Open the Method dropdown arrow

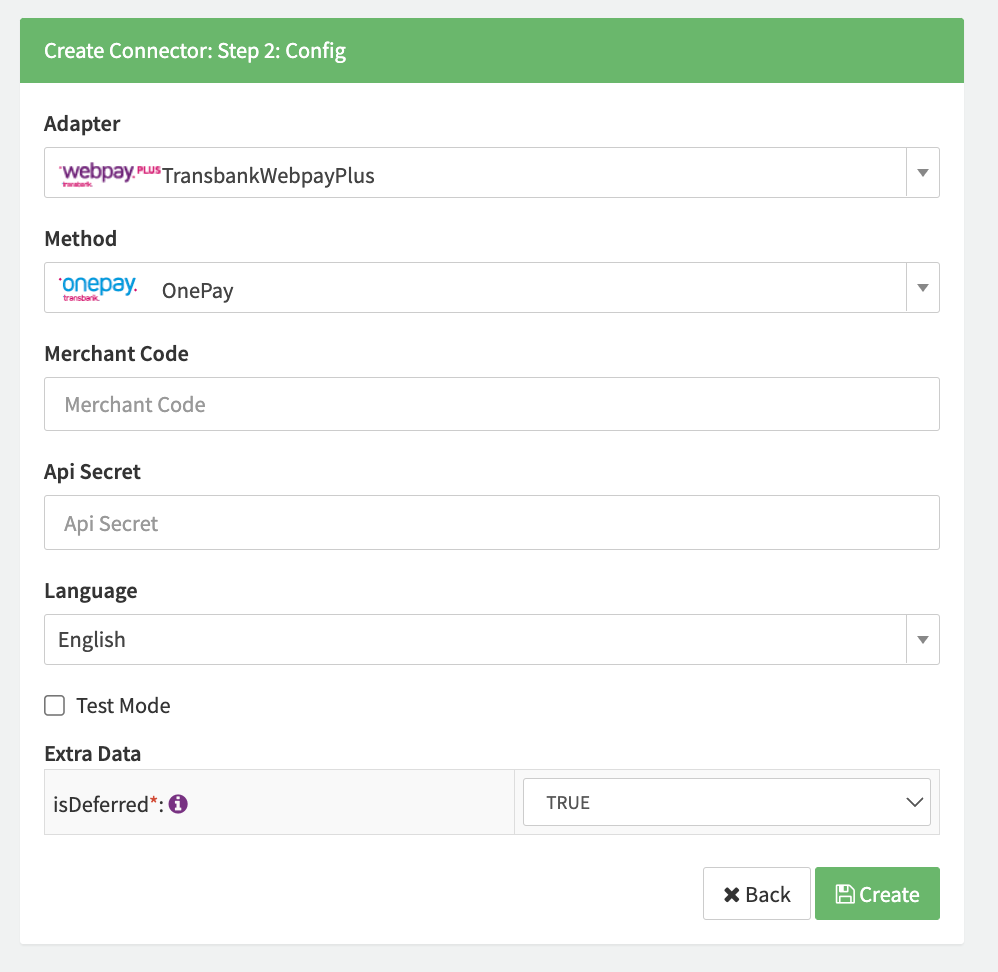[922, 288]
